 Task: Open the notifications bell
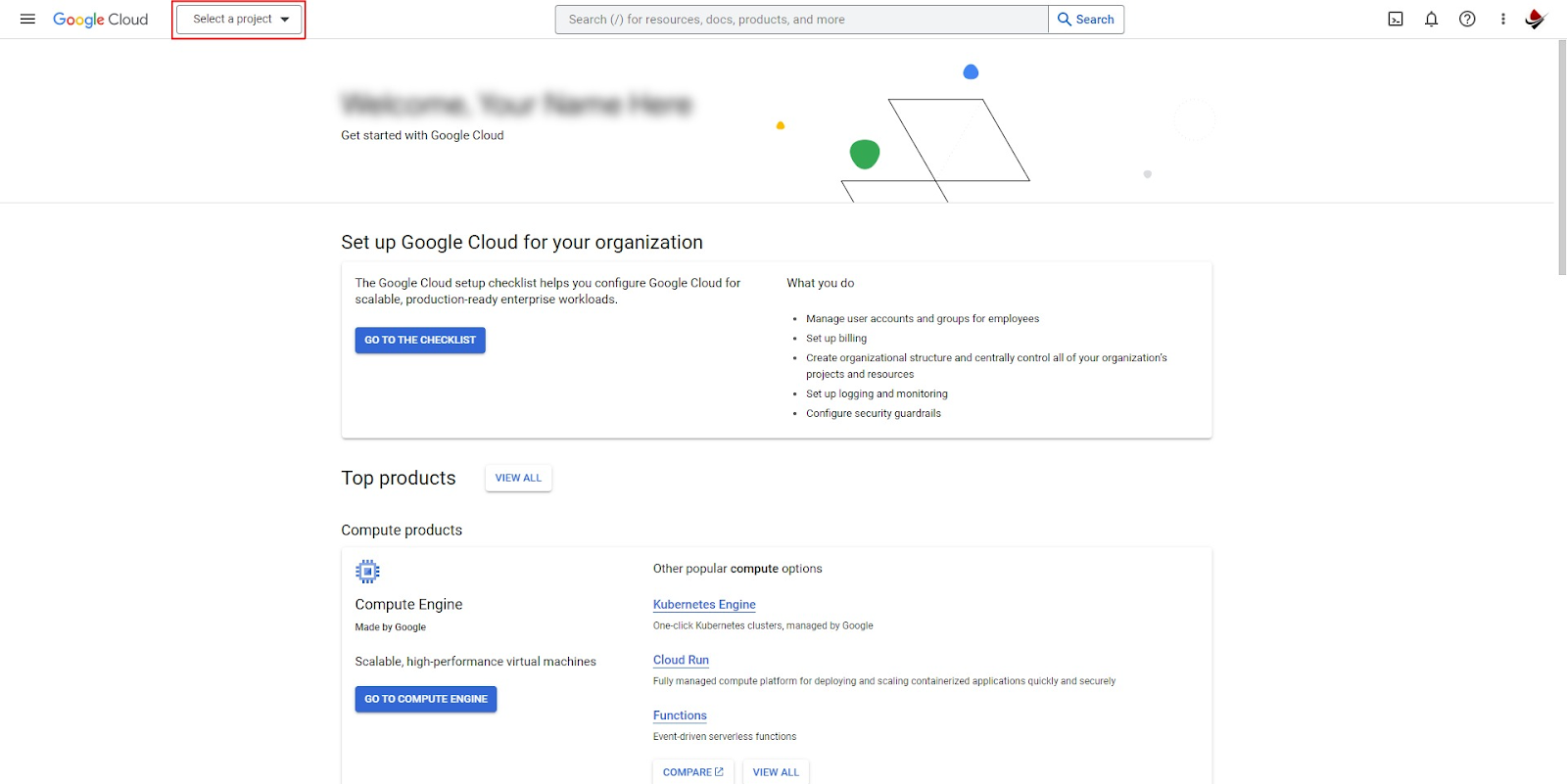(1431, 20)
